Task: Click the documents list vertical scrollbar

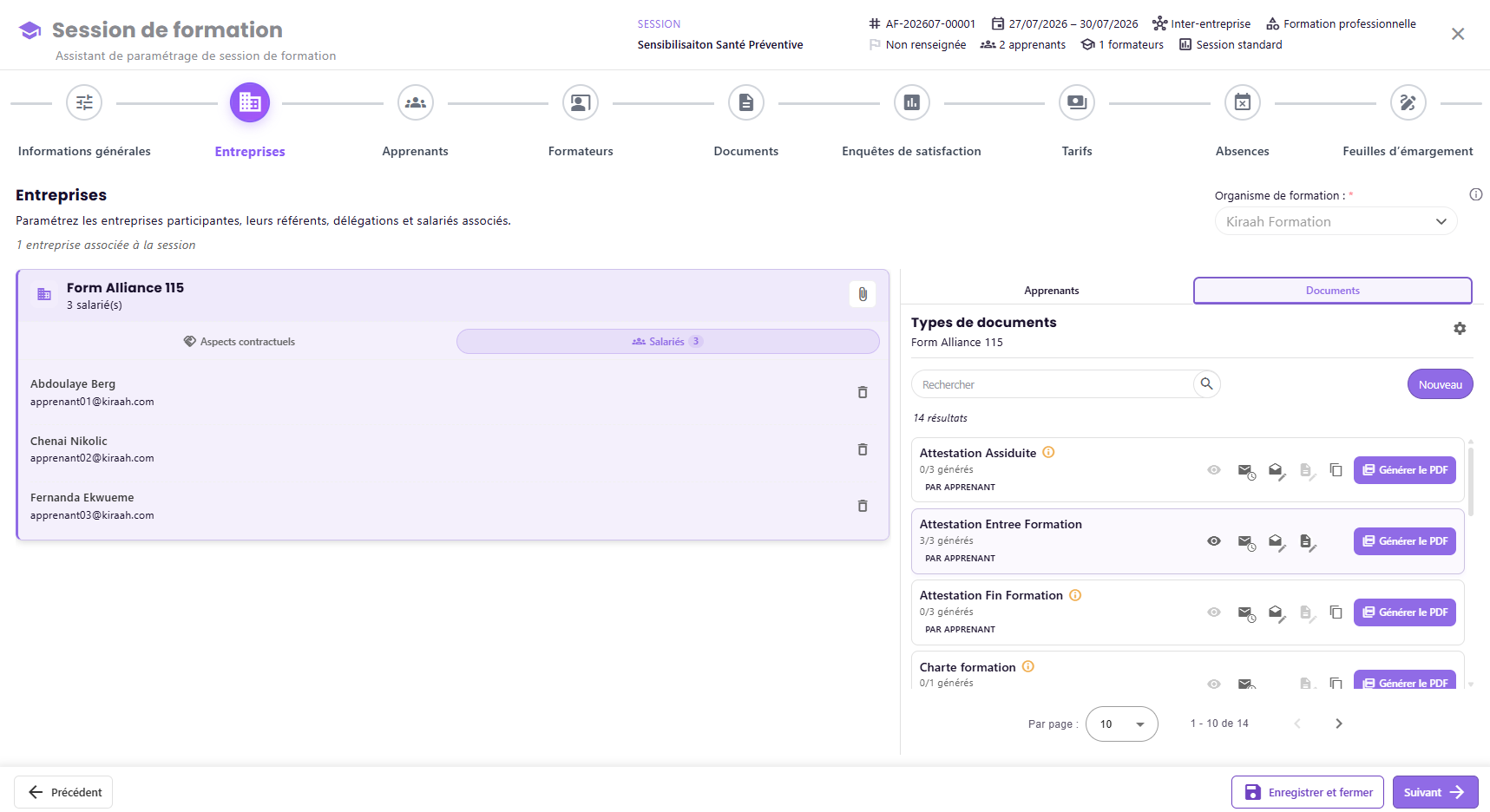Action: pyautogui.click(x=1470, y=481)
